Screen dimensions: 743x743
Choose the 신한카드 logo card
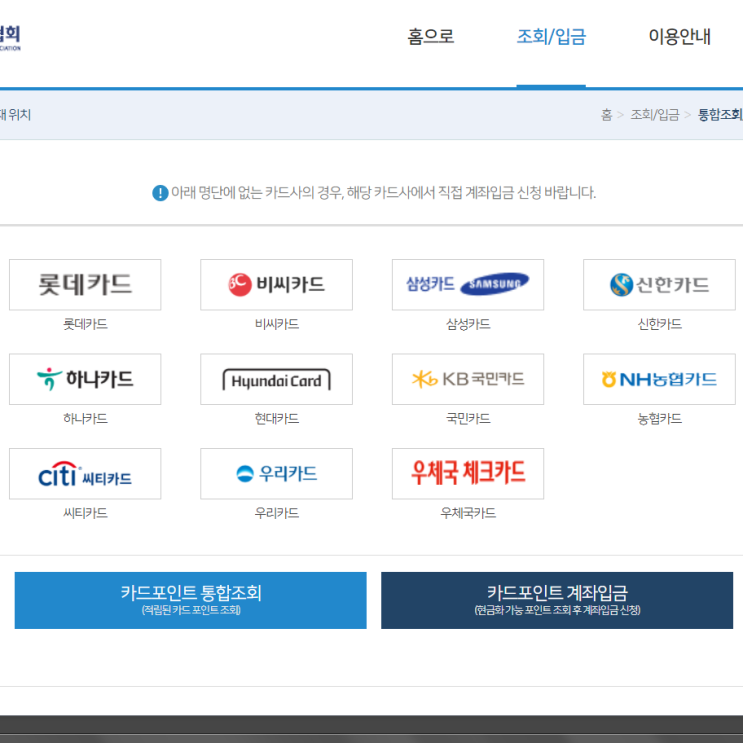[659, 285]
